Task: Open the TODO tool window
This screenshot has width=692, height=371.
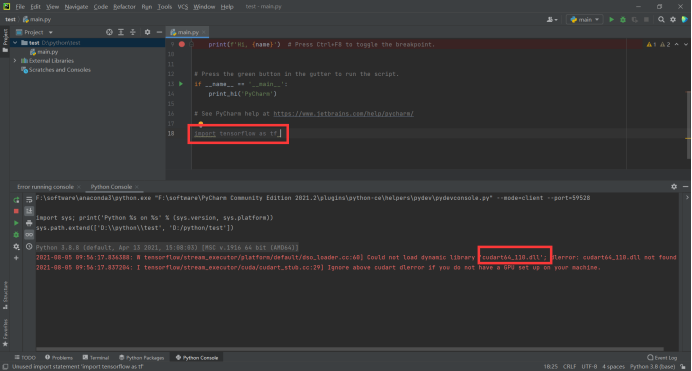Action: [25, 358]
